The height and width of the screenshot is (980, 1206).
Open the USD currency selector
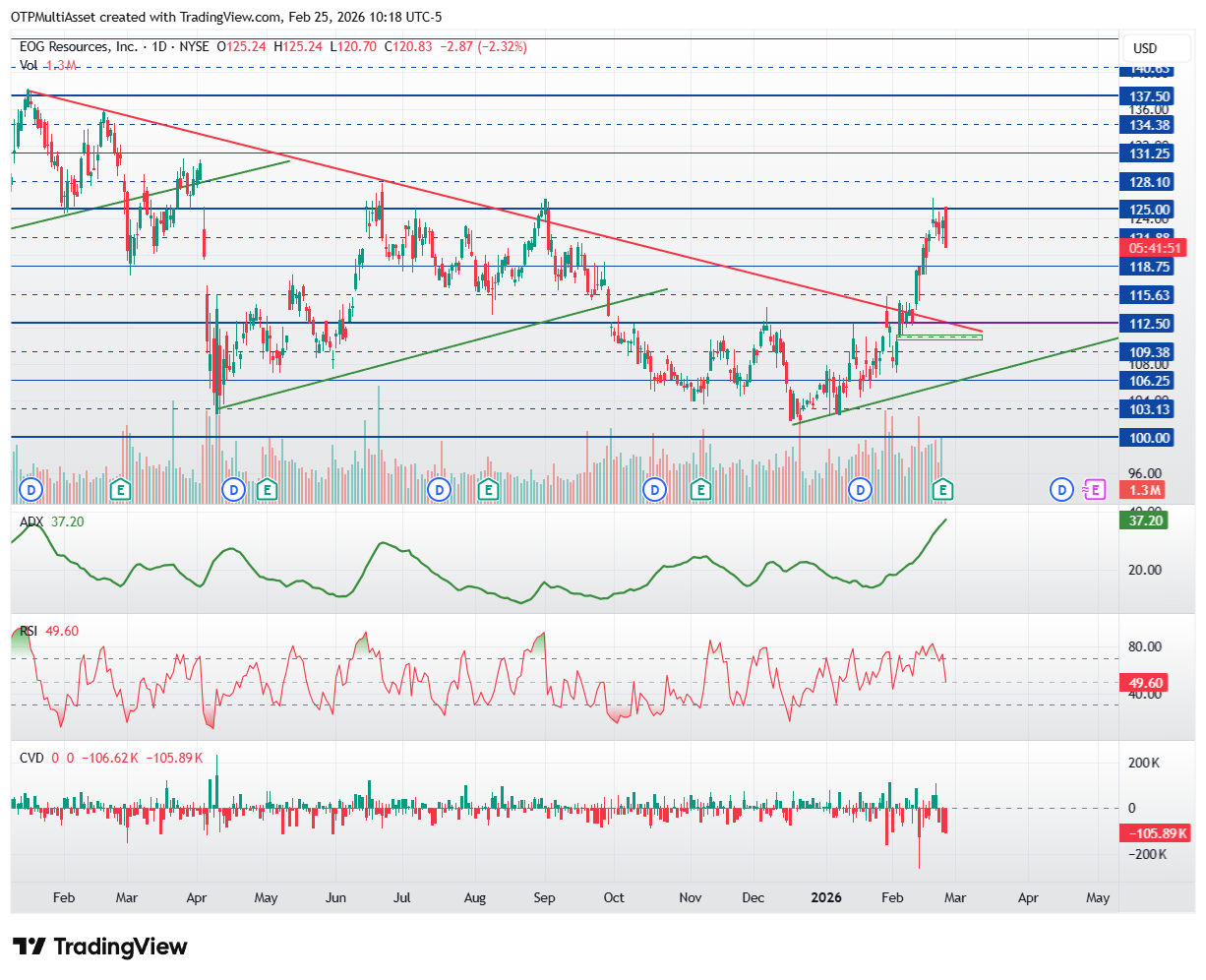point(1145,48)
